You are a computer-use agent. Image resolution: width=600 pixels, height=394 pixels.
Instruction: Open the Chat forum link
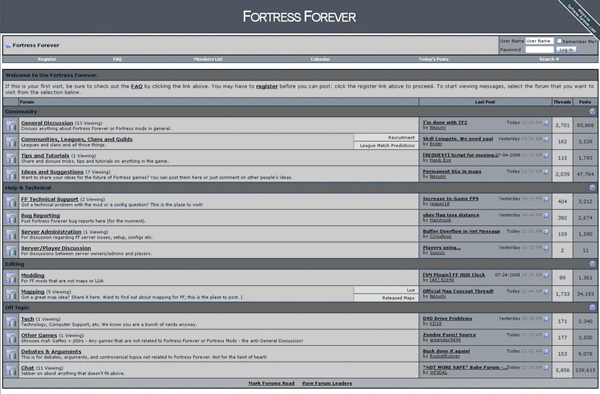point(28,368)
